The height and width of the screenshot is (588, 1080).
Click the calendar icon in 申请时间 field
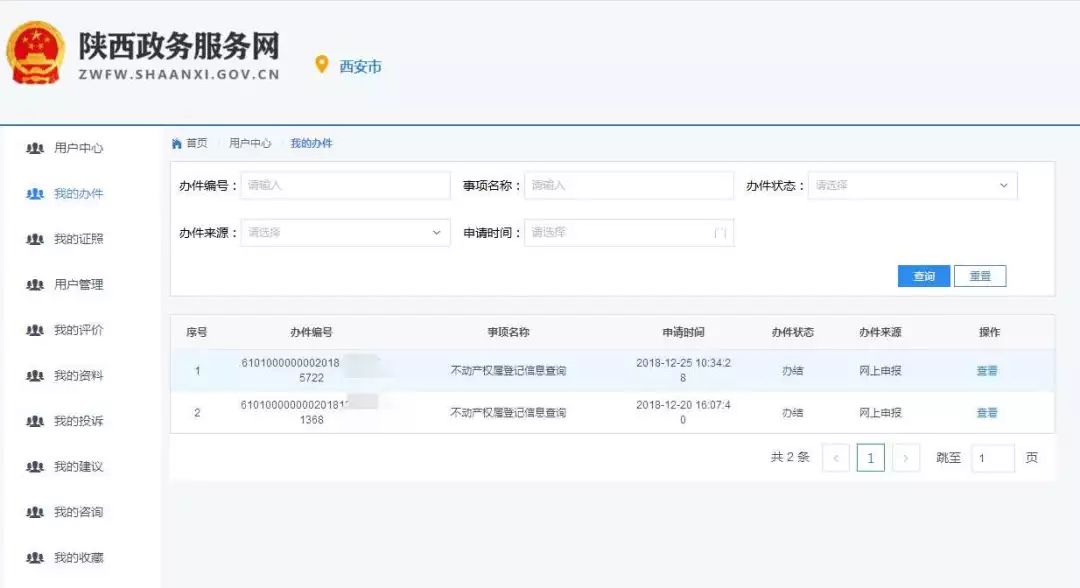point(719,233)
